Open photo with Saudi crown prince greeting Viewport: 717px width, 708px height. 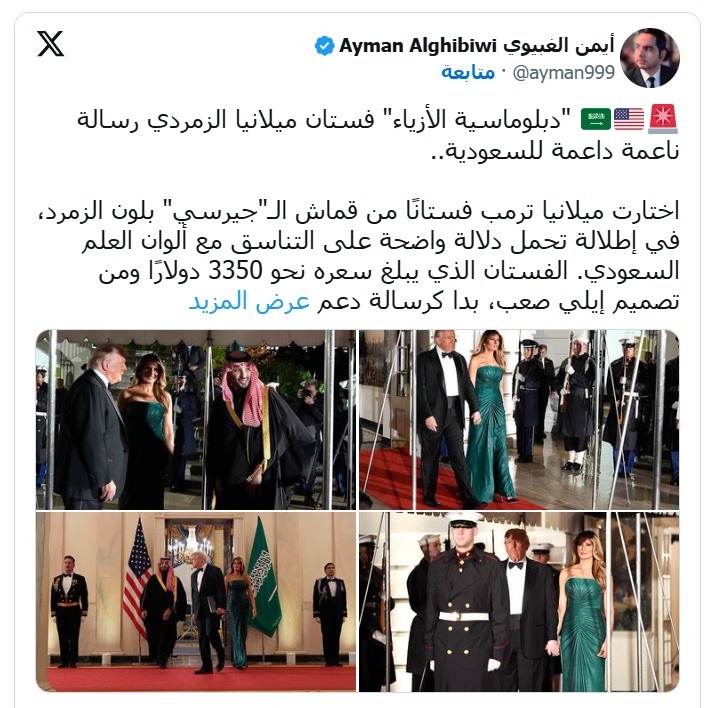(196, 419)
